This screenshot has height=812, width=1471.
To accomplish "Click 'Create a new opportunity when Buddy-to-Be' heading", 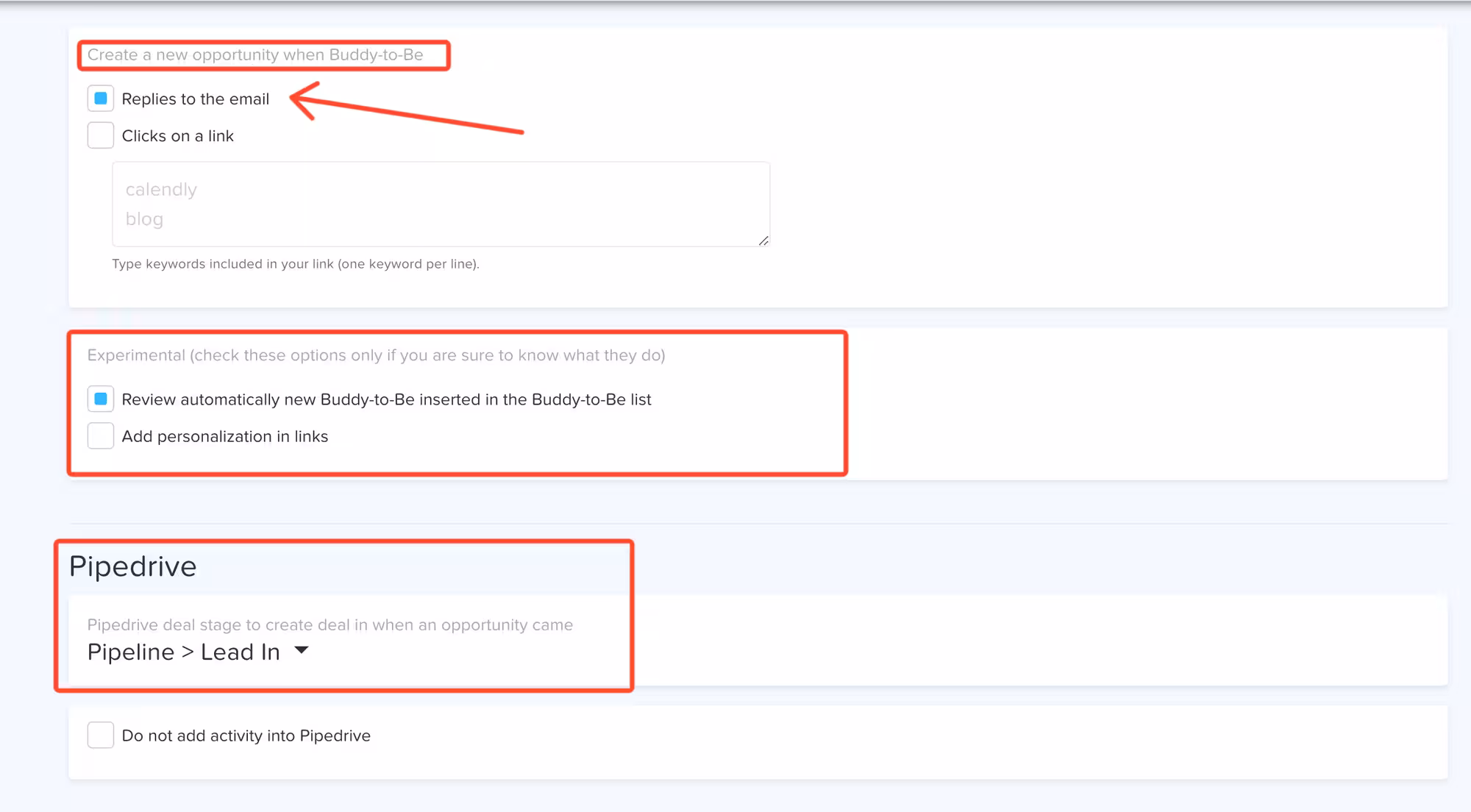I will [x=255, y=55].
